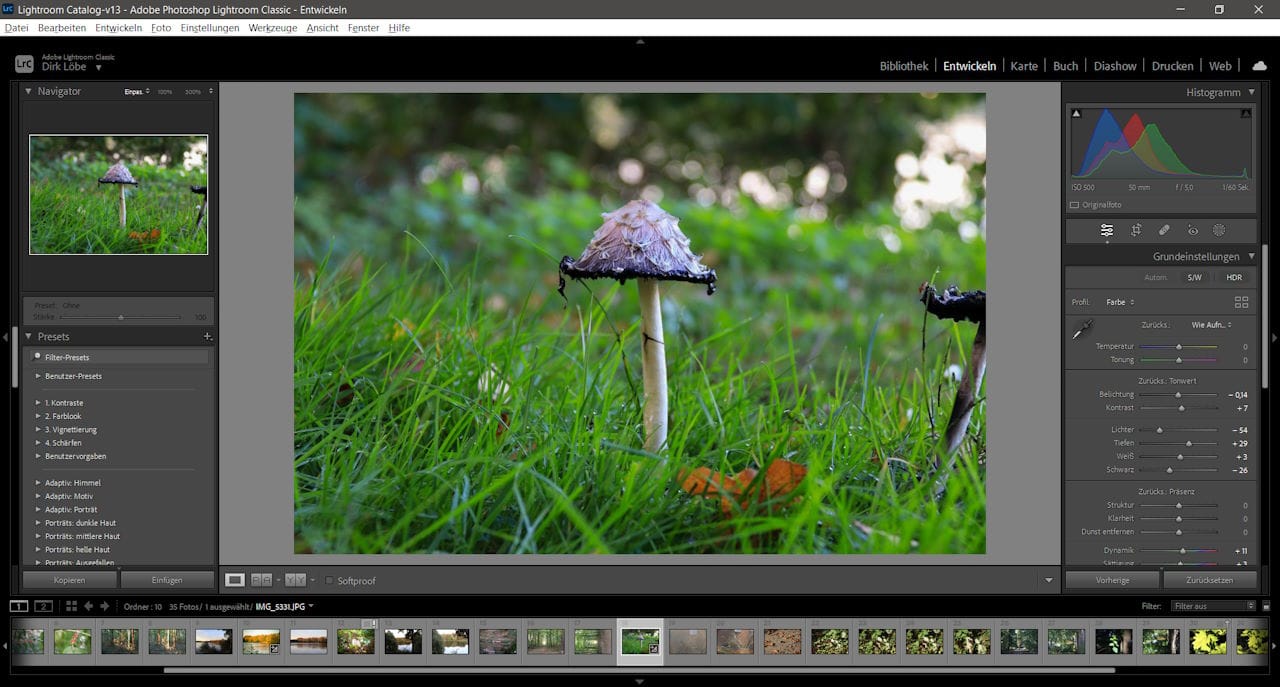Switch to Loupe view in the toolbar

point(236,580)
